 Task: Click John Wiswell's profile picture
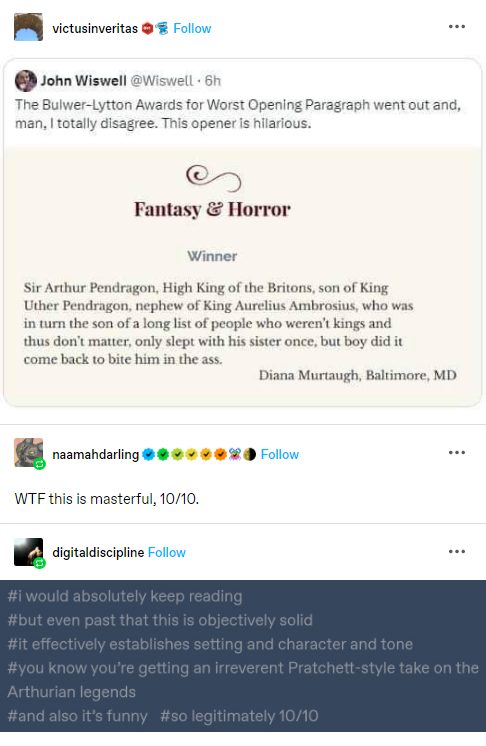(x=26, y=80)
